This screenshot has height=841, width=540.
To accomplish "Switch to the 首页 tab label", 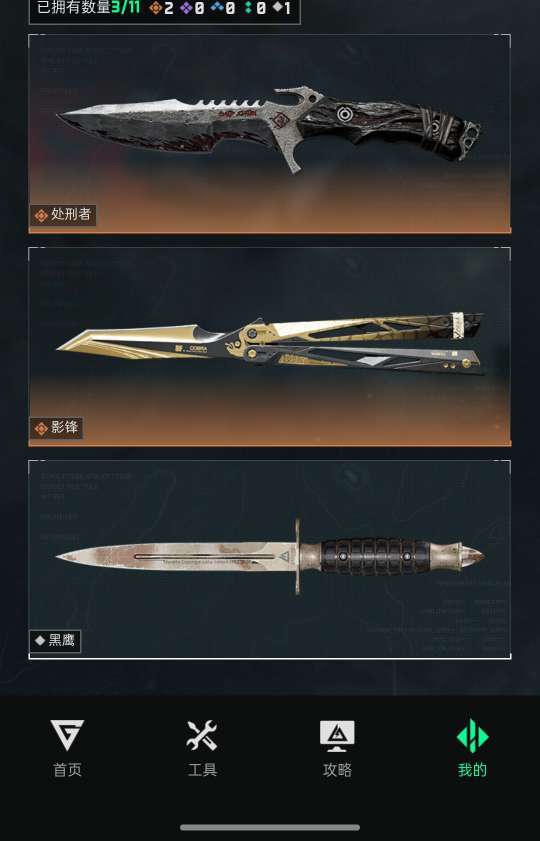I will tap(68, 770).
